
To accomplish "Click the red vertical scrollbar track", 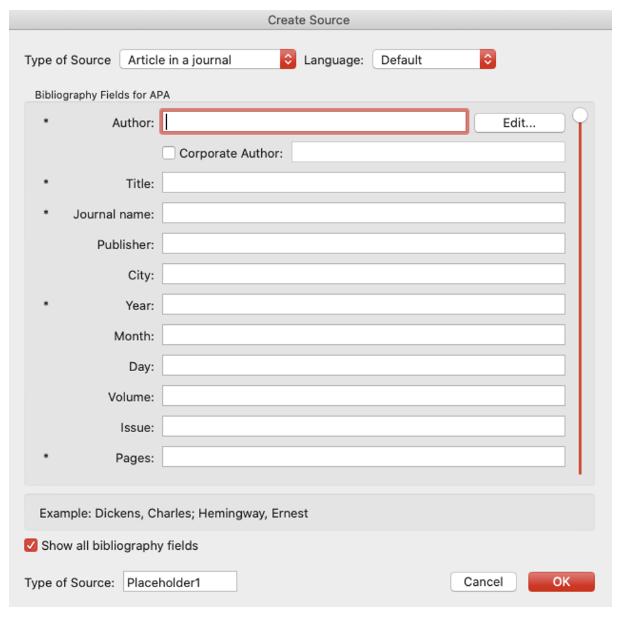I will (x=580, y=298).
